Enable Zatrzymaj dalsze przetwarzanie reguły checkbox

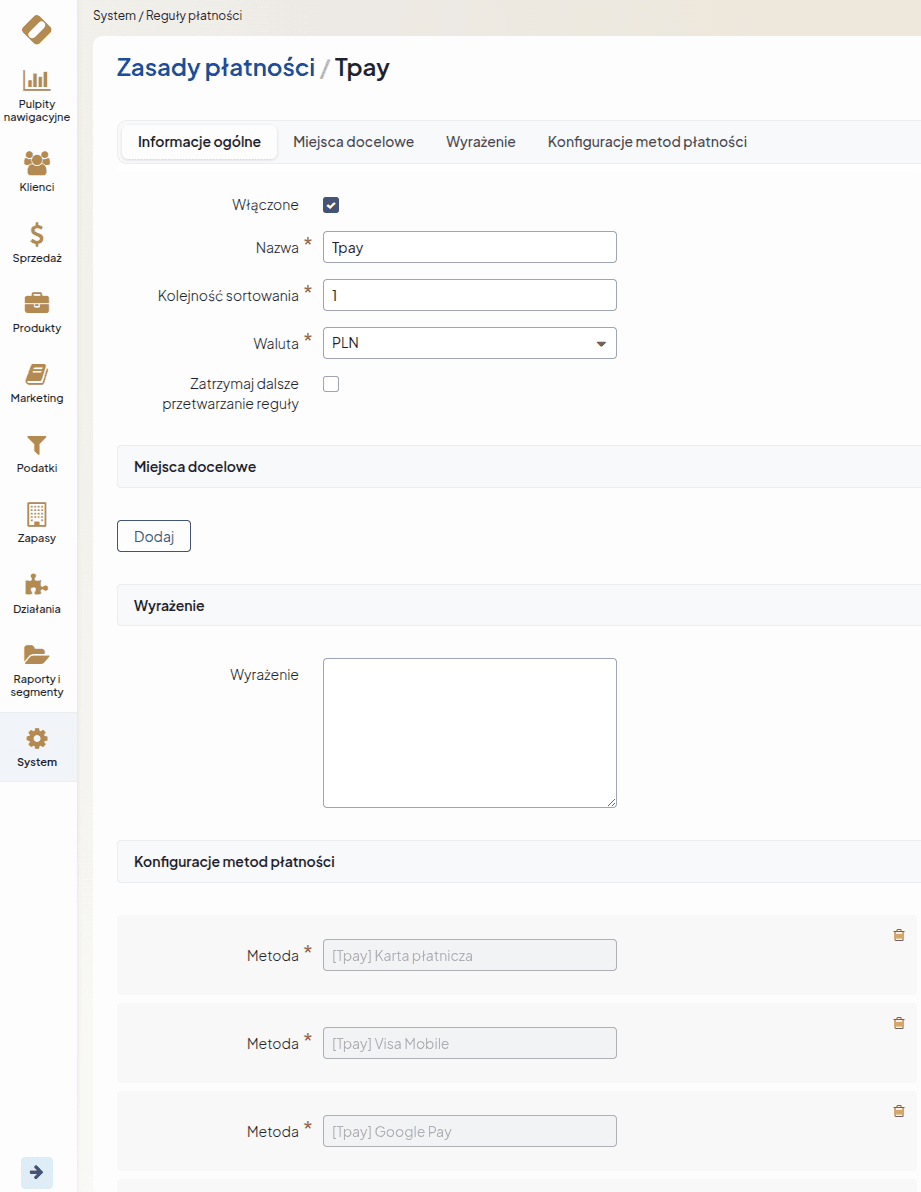click(x=331, y=384)
